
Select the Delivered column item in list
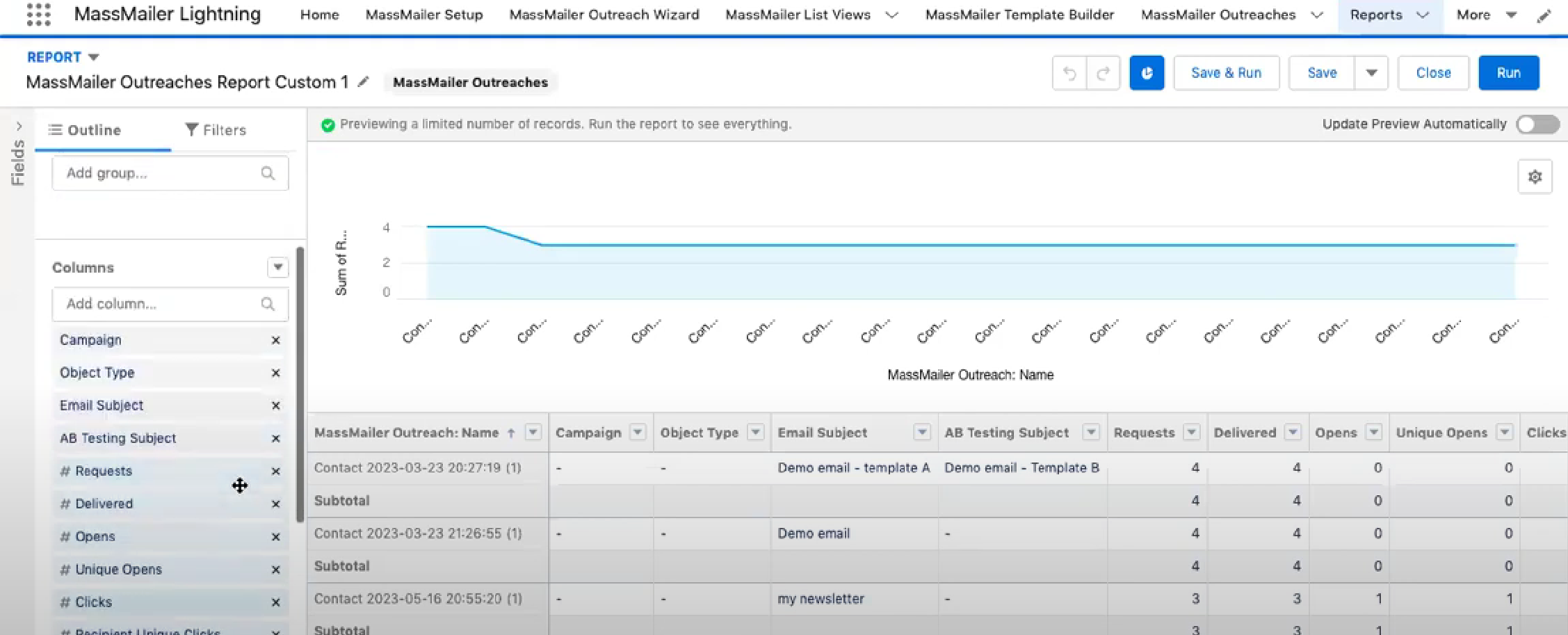click(x=170, y=504)
